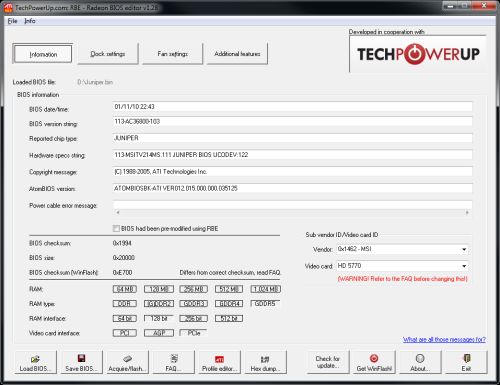
Task: Click the left arrow of error message scrollbar
Action: click(x=118, y=212)
